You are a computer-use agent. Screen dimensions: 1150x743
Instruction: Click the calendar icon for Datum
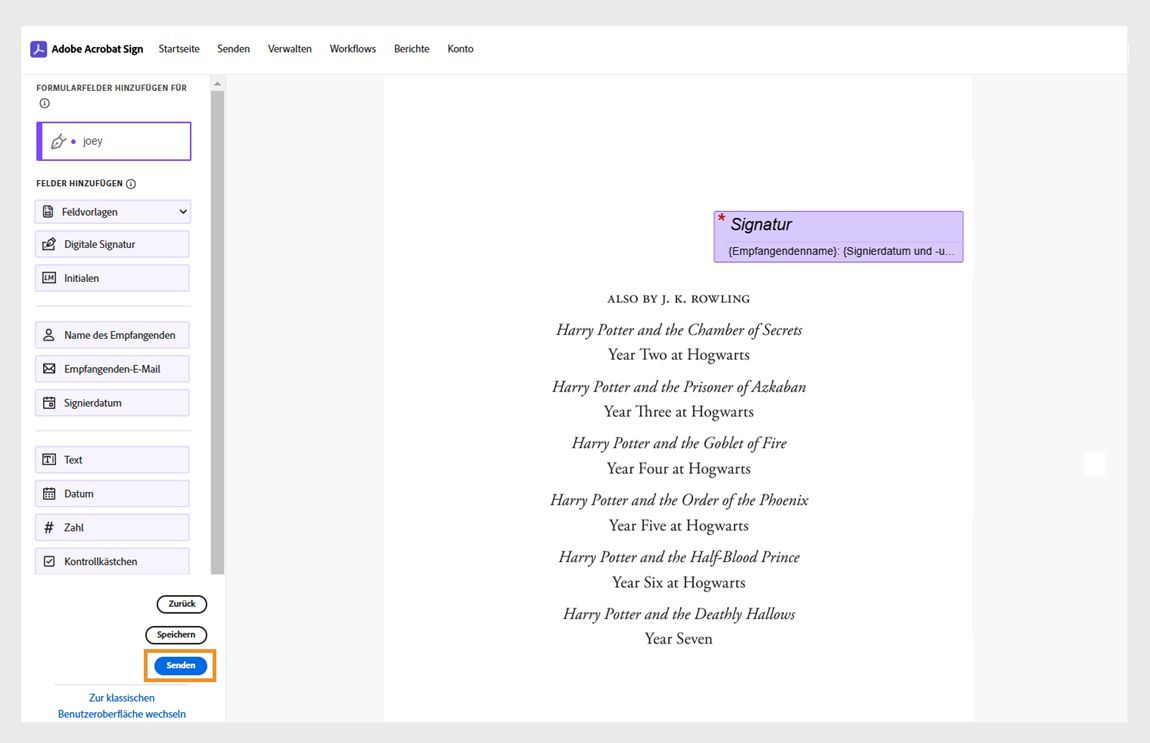tap(49, 494)
